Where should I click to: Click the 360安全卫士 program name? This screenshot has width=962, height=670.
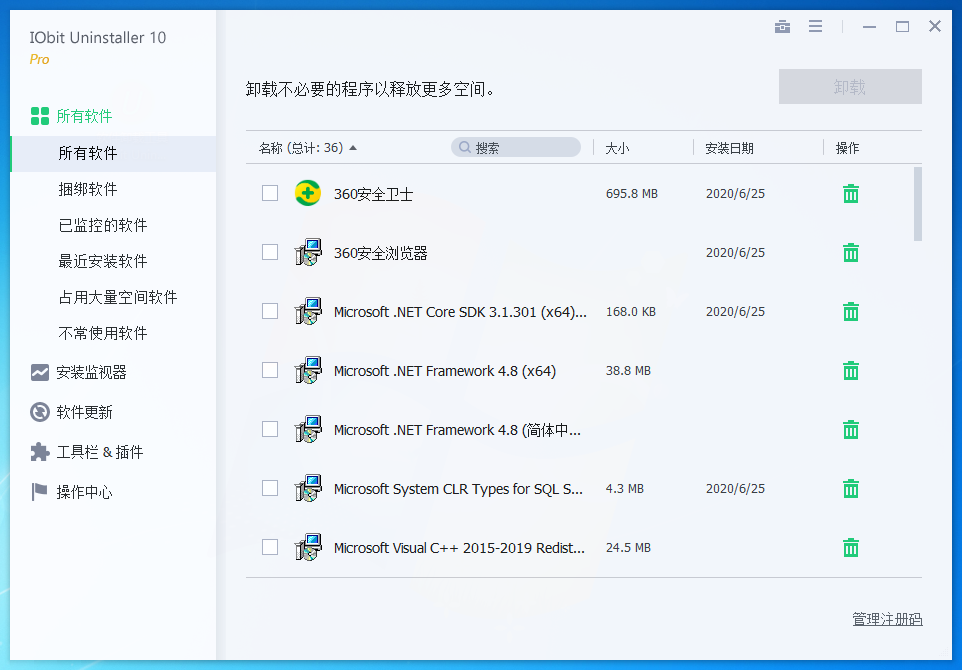click(x=374, y=194)
